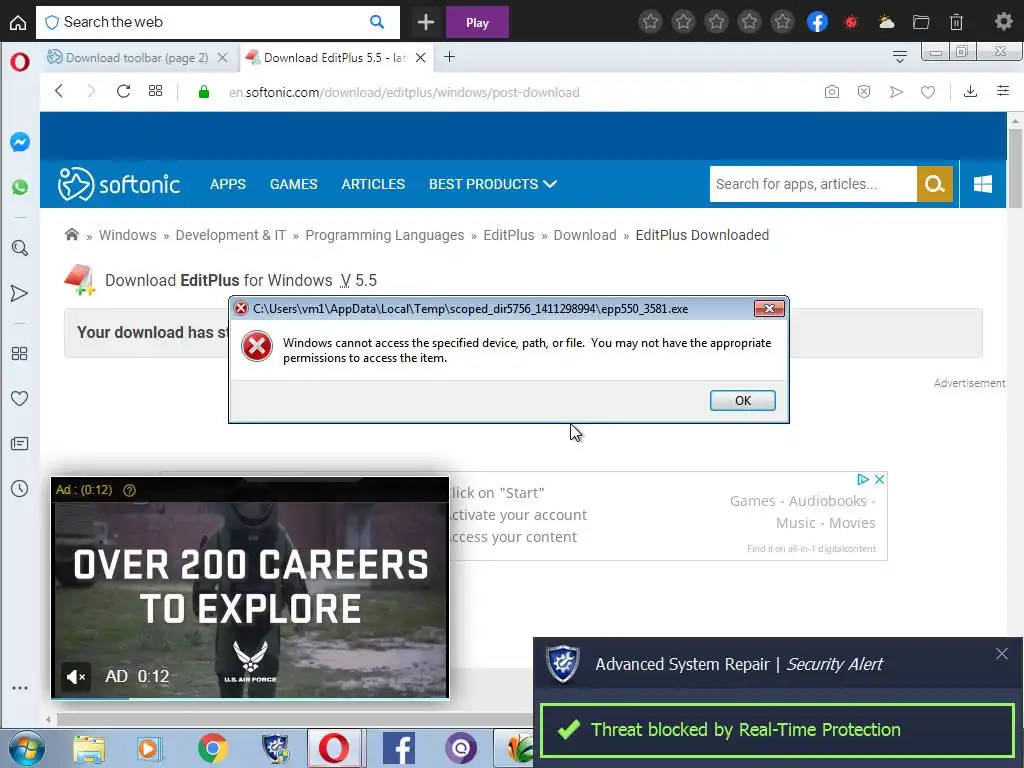Open My Flow arrow in sidebar
1024x768 pixels.
point(20,293)
